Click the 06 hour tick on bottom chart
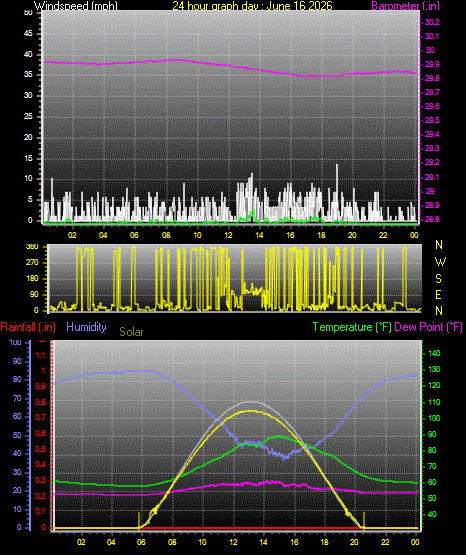 click(x=141, y=542)
